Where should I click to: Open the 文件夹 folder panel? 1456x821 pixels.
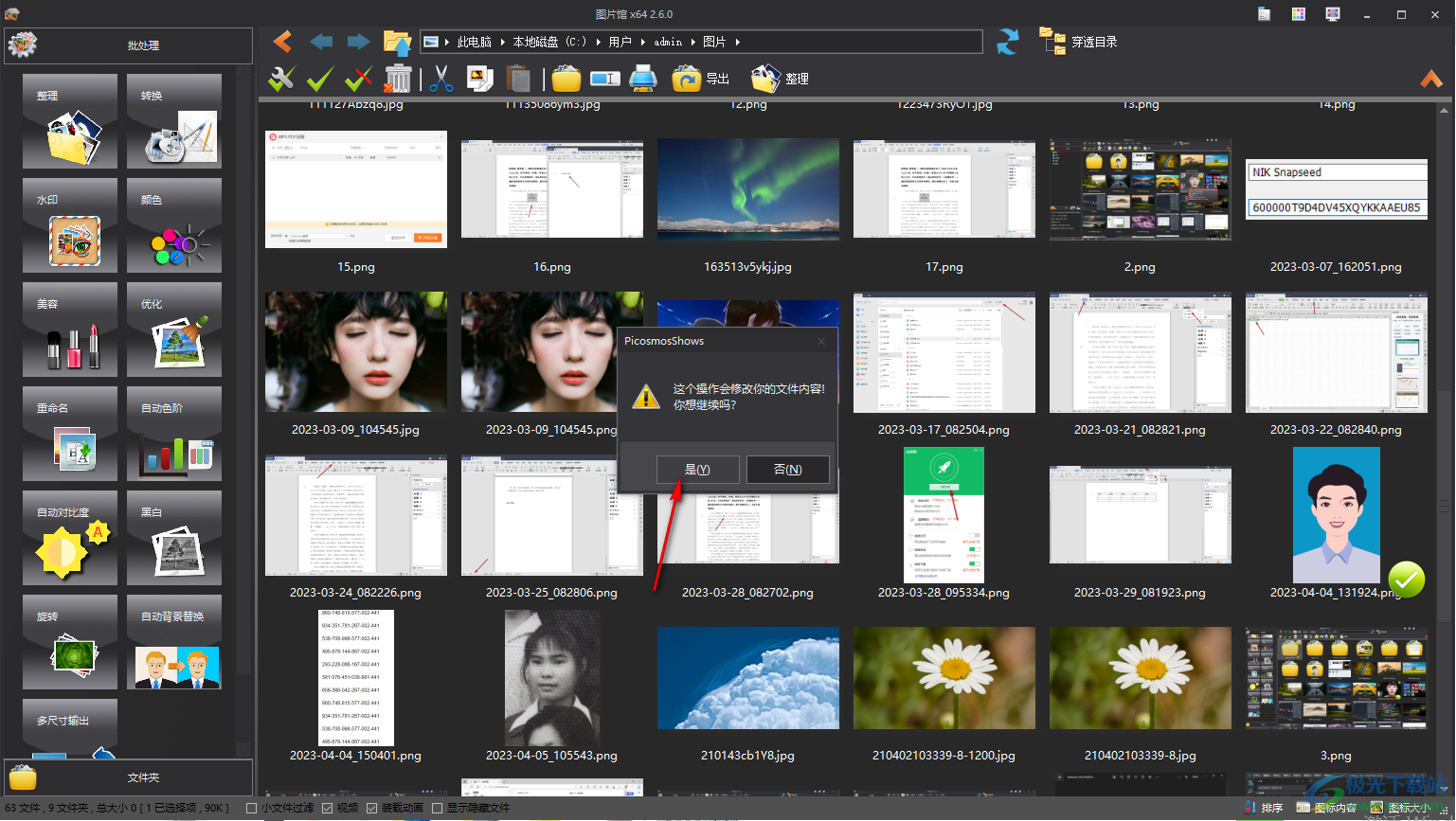tap(129, 777)
